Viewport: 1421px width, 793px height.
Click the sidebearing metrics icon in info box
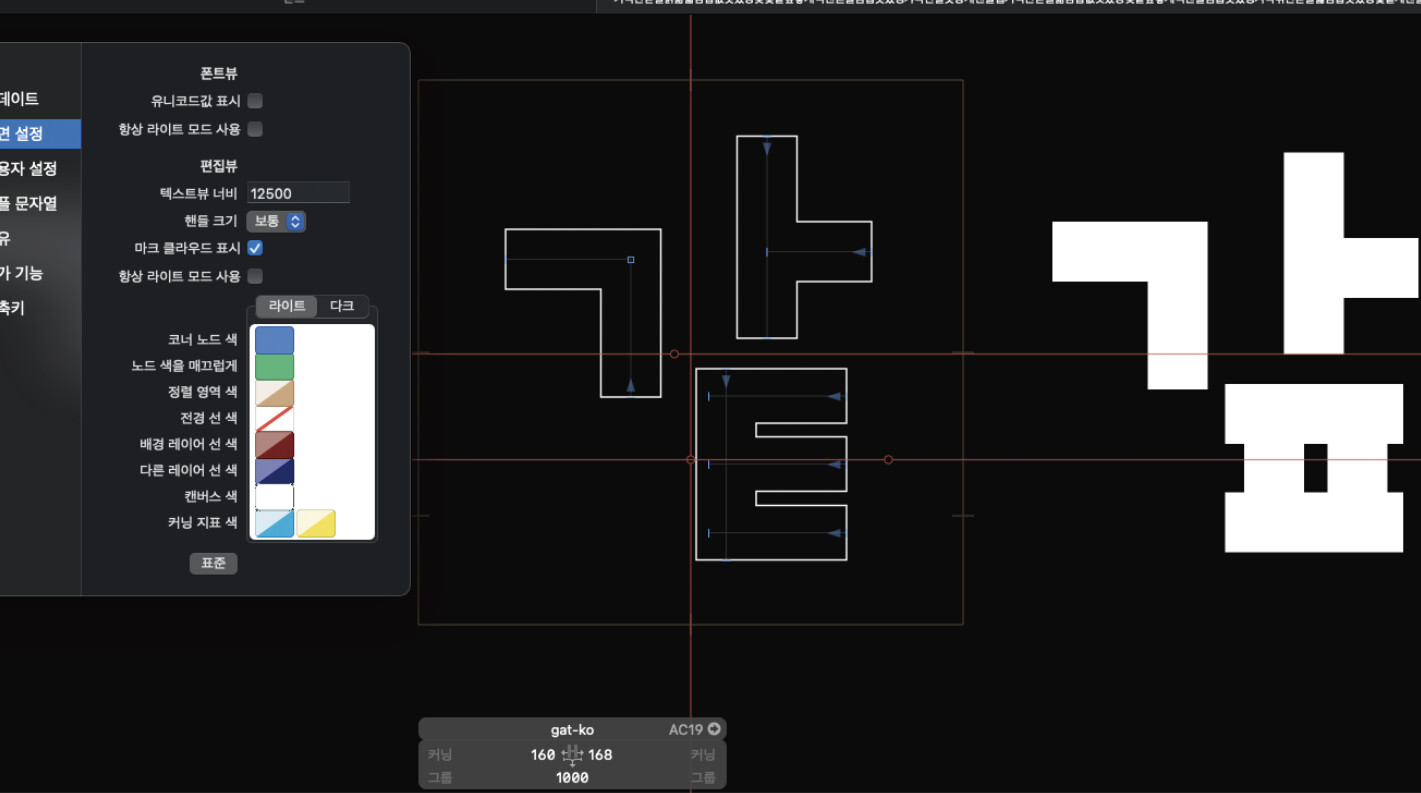tap(572, 755)
